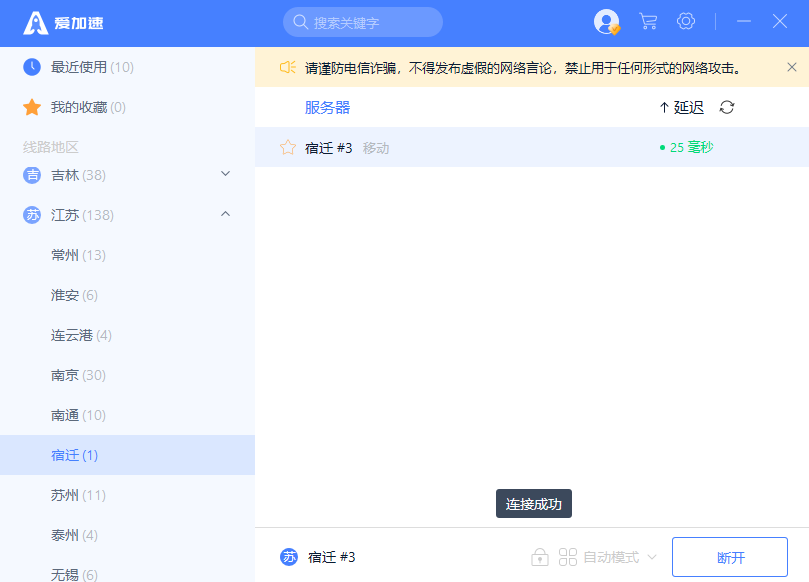Close the yellow notice banner
This screenshot has height=582, width=809.
pyautogui.click(x=792, y=67)
